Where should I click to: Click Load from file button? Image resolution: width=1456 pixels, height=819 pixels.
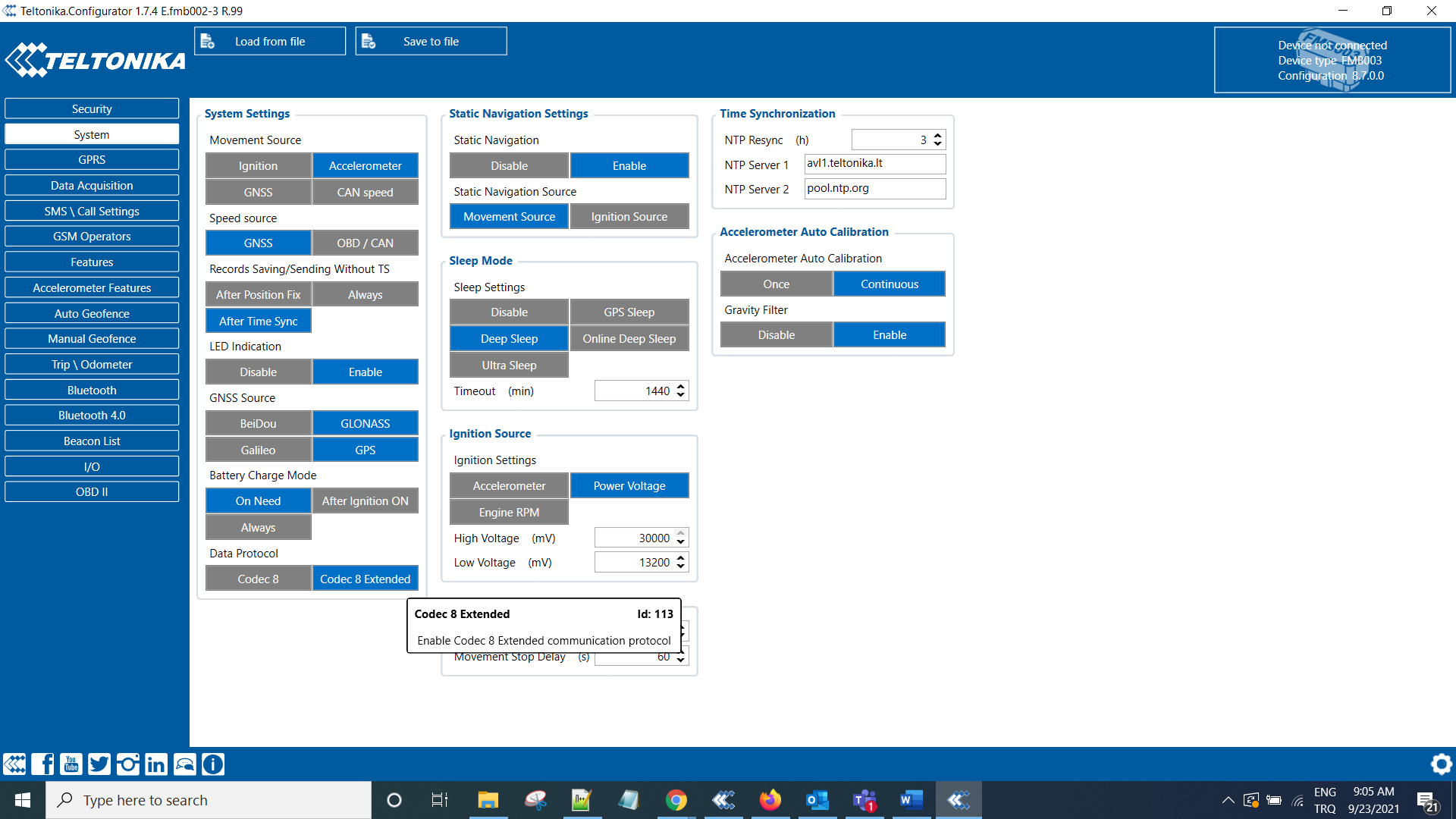[x=270, y=42]
